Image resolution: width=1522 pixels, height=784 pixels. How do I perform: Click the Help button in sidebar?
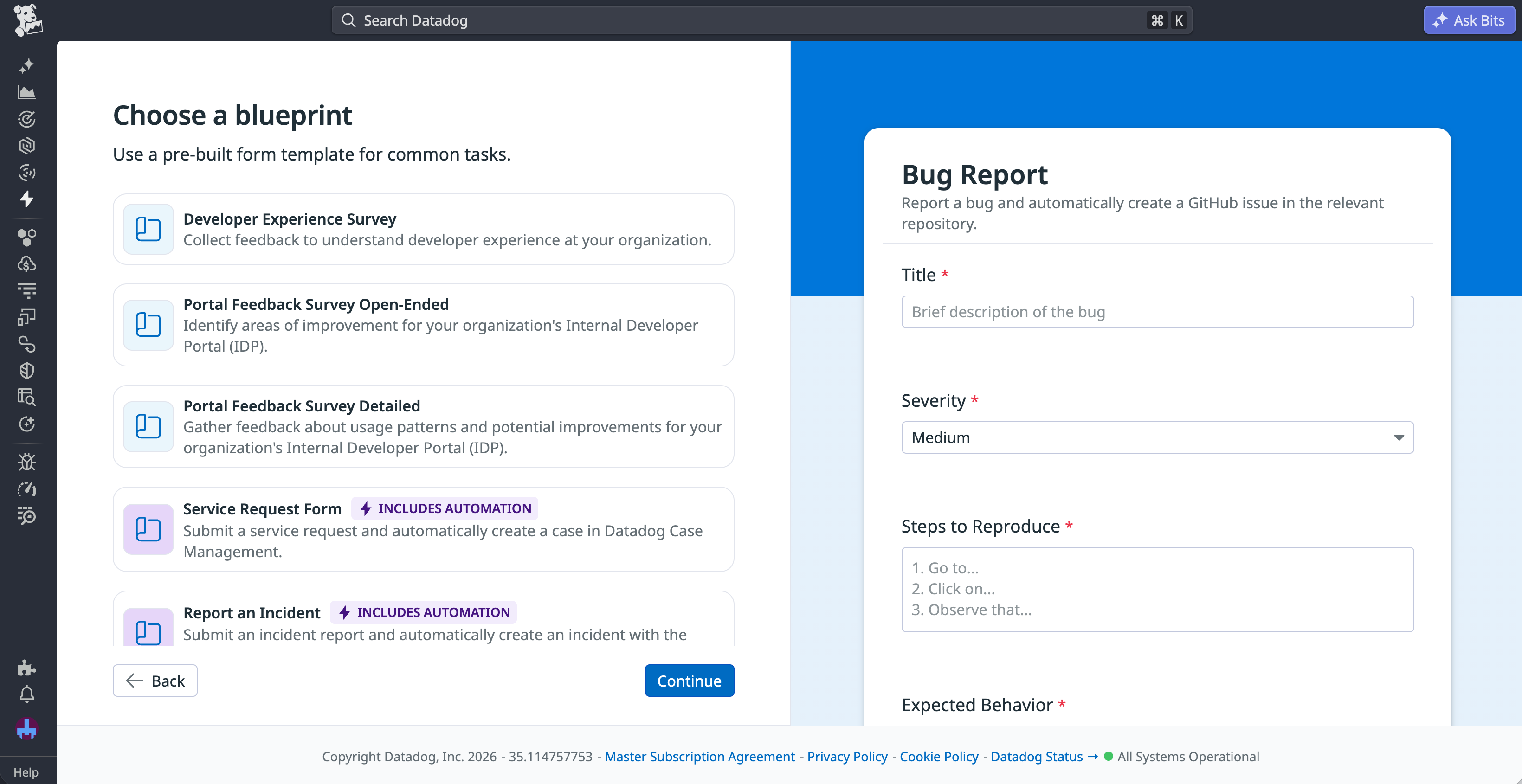coord(26,771)
